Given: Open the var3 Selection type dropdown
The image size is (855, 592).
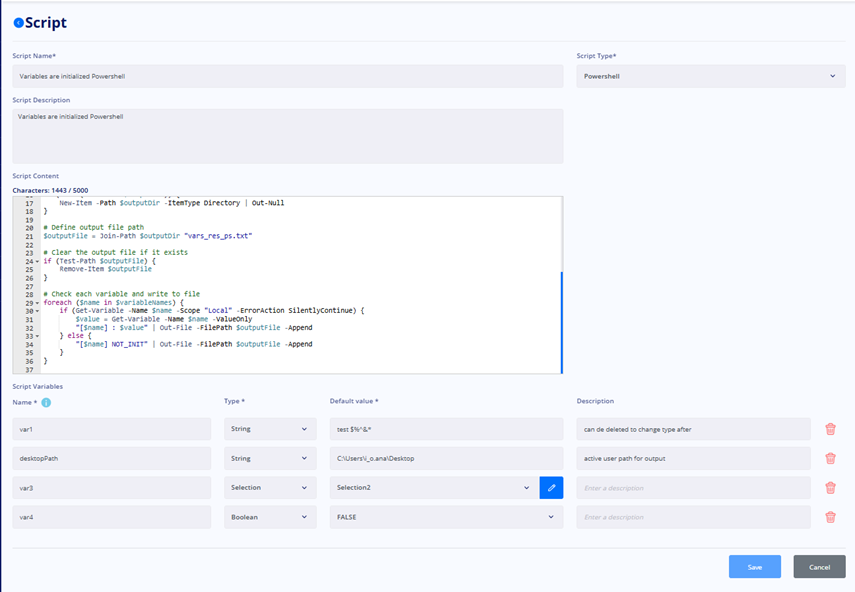Looking at the screenshot, I should click(270, 487).
